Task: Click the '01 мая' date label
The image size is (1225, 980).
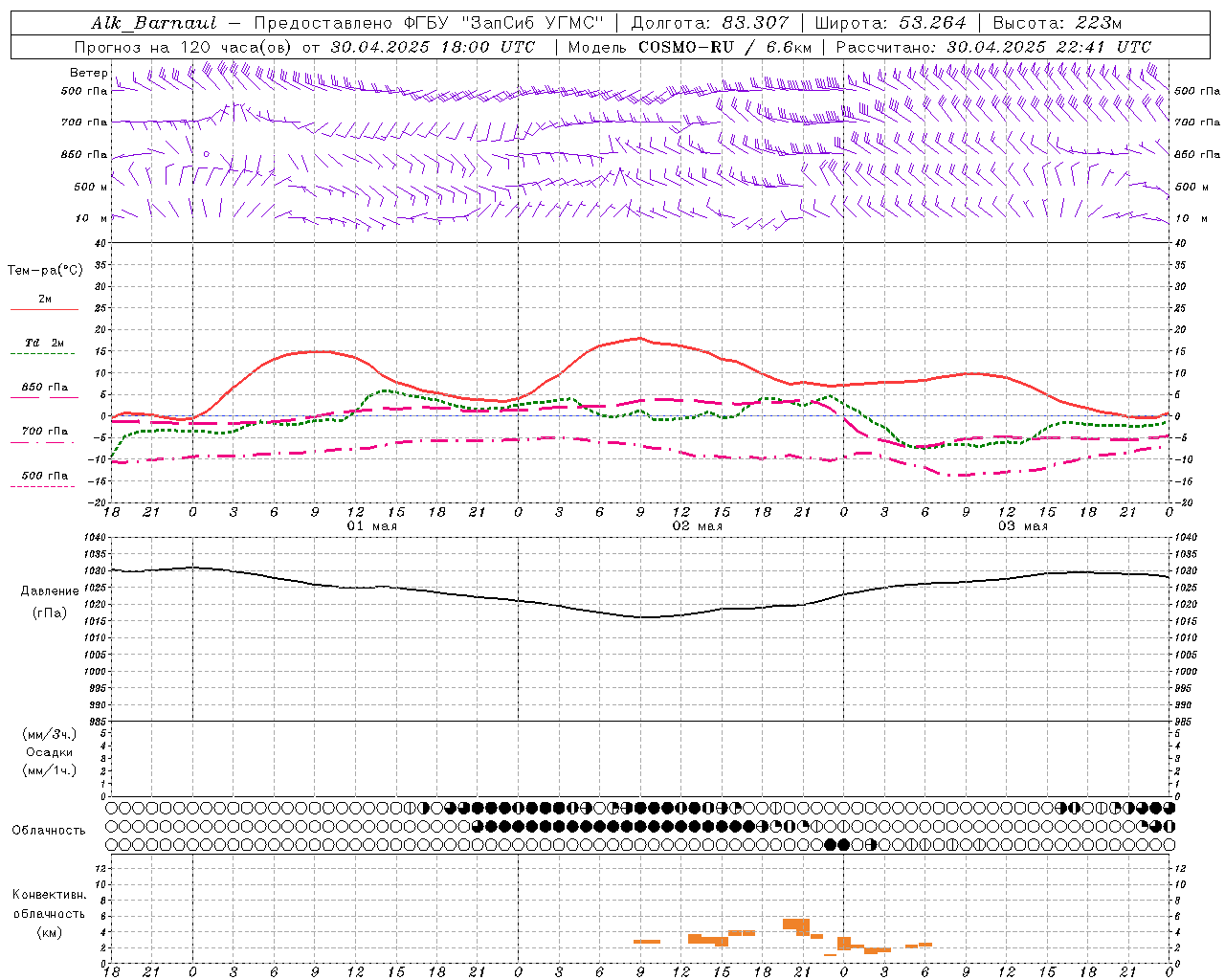Action: click(x=371, y=526)
